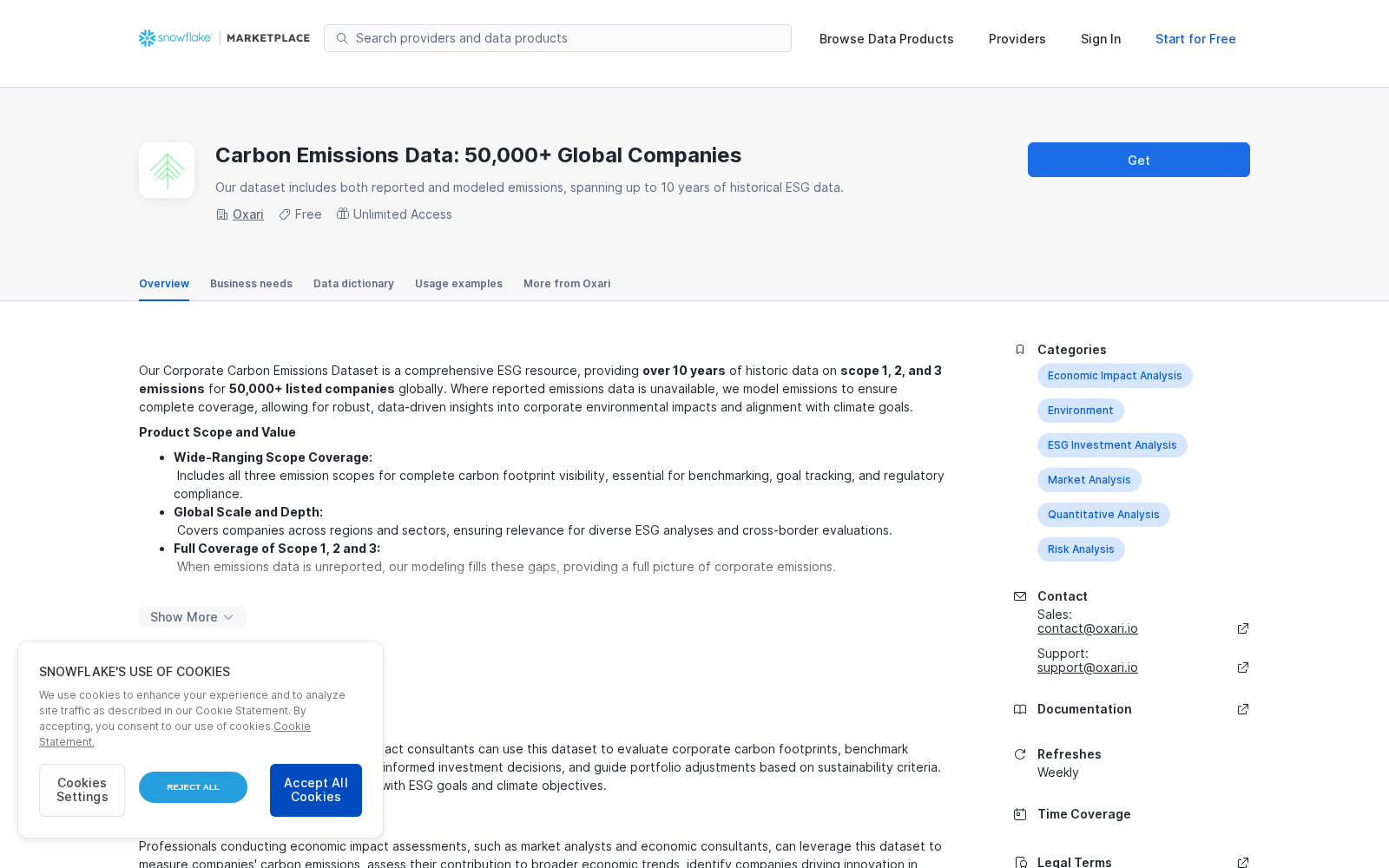Open the Oxari provider link

pyautogui.click(x=248, y=214)
